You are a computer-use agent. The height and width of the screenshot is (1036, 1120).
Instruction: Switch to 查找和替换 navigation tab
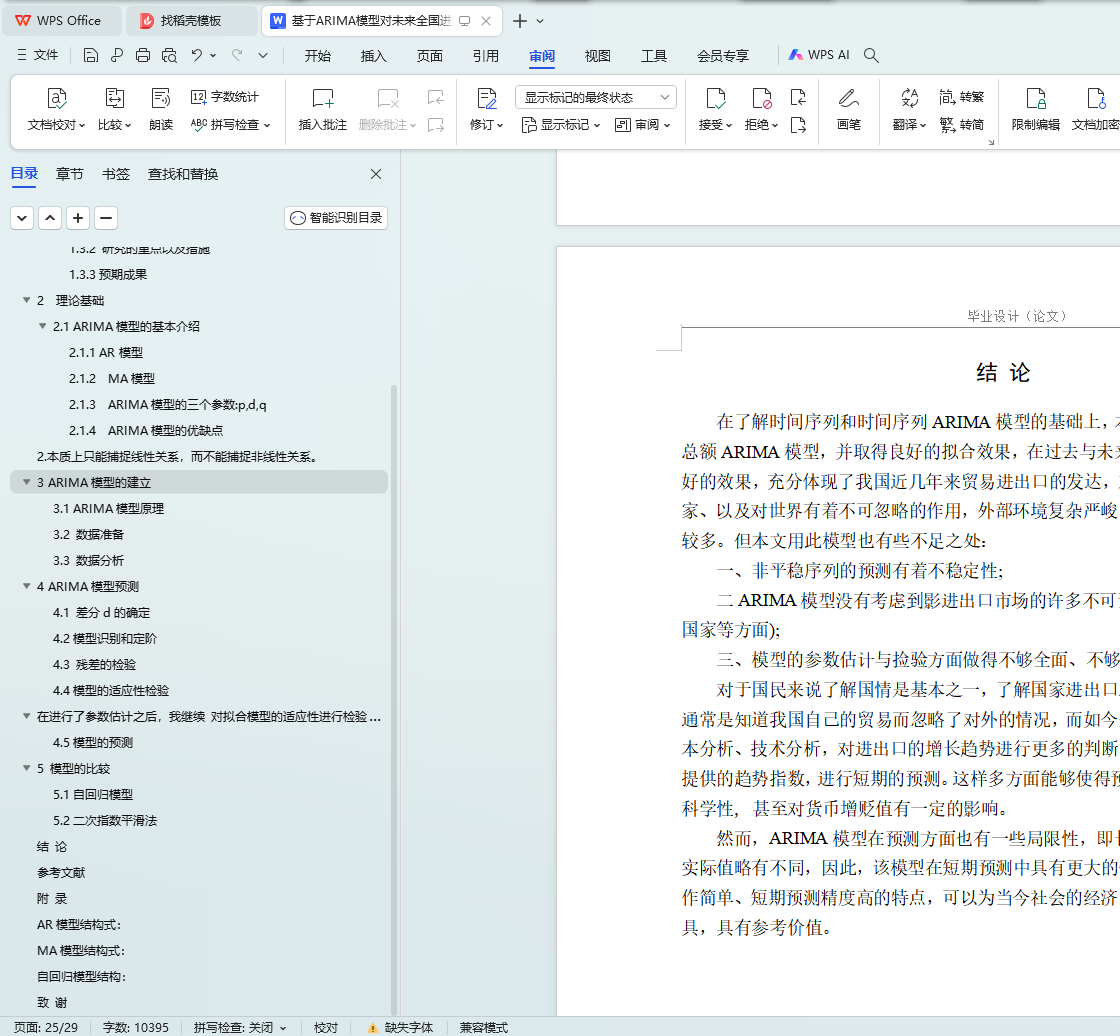click(x=183, y=174)
